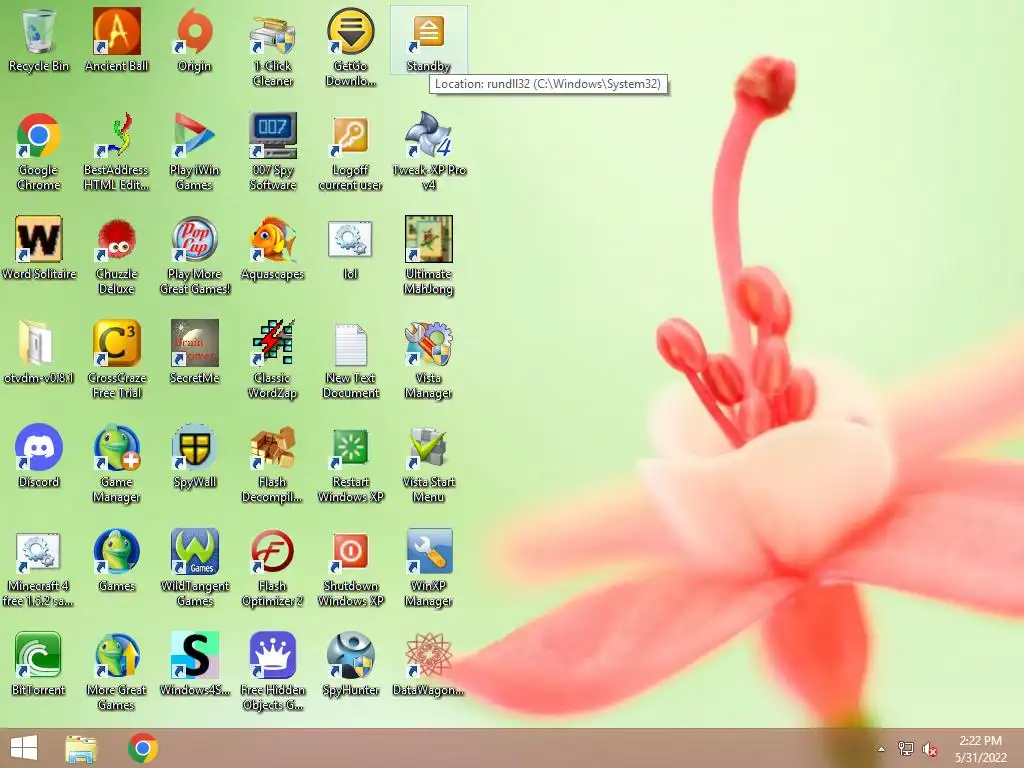Screen dimensions: 1024x768
Task: Select the otvdm-v0.8.1 folder
Action: [x=39, y=343]
